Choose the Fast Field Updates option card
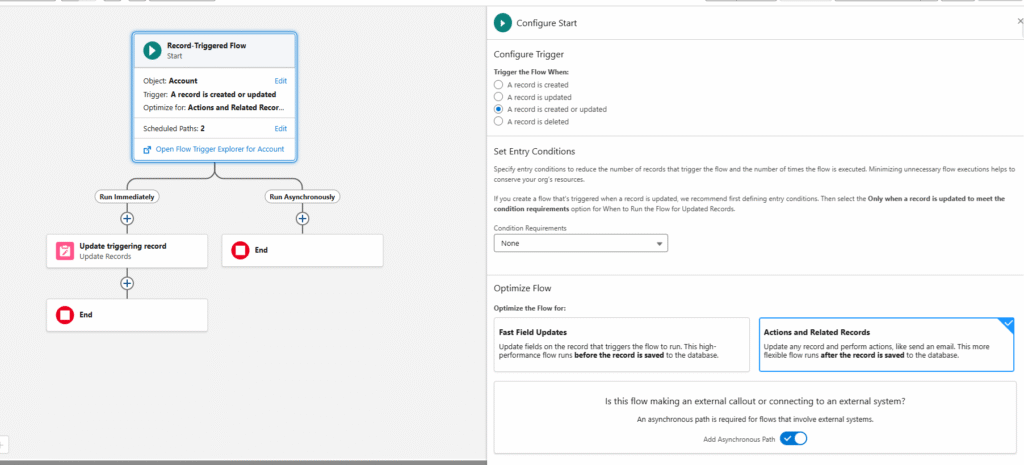This screenshot has width=1024, height=465. pos(621,344)
